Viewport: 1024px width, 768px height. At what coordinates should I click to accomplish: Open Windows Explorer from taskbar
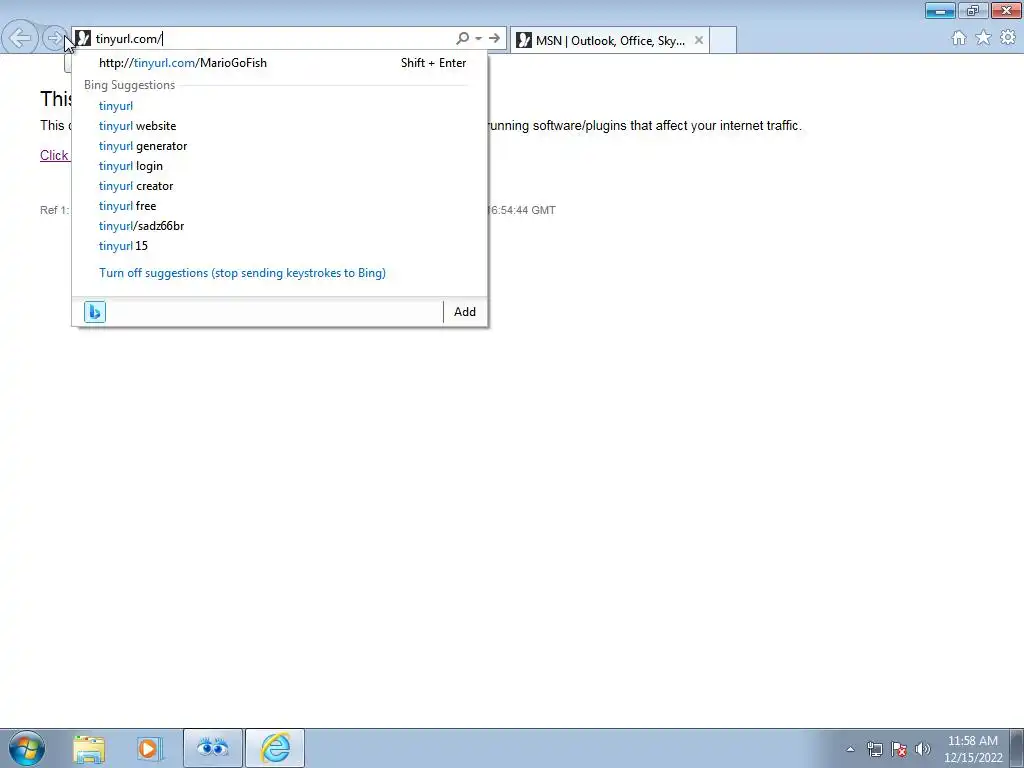(x=89, y=749)
